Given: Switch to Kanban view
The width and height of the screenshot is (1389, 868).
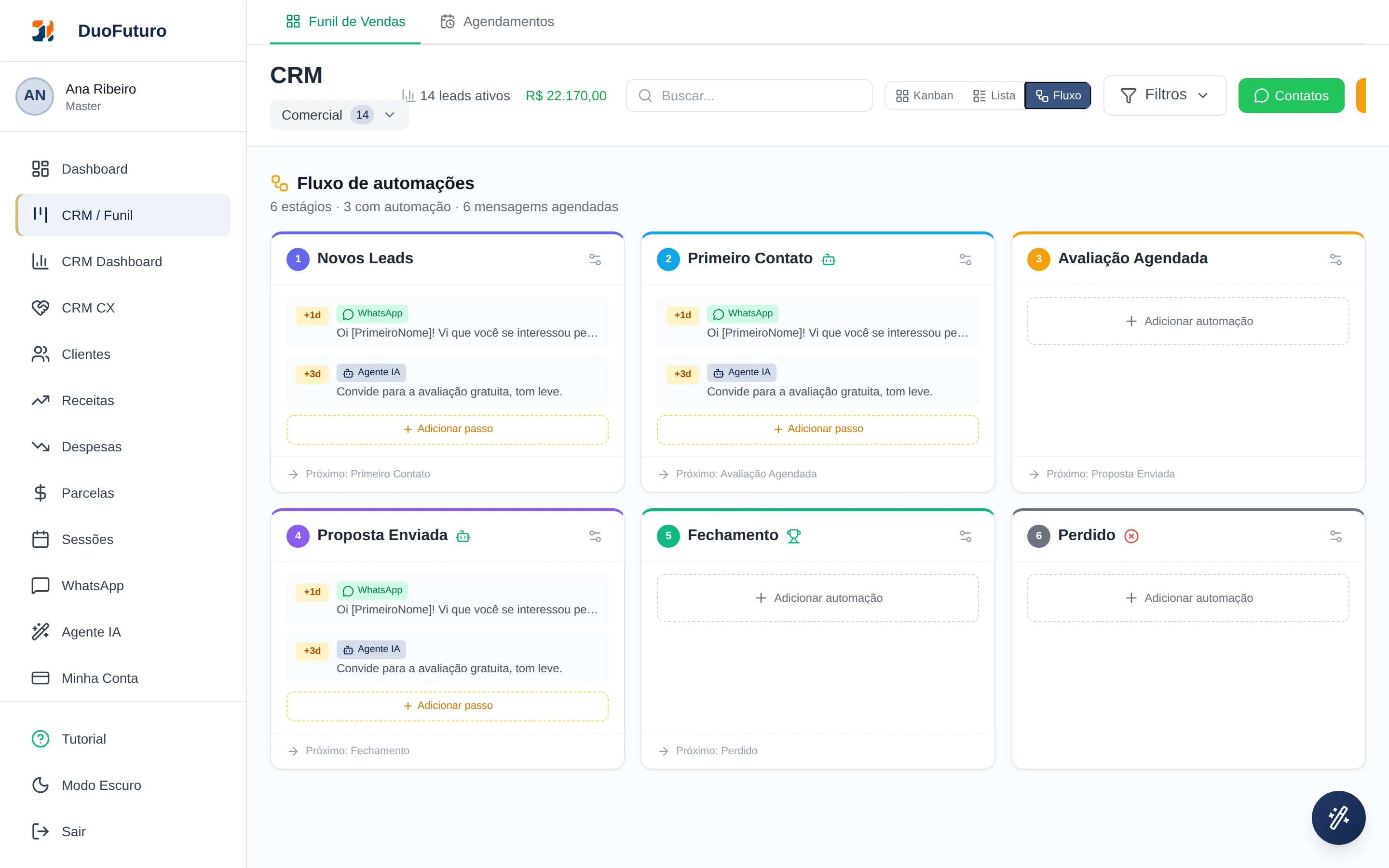Looking at the screenshot, I should 924,95.
